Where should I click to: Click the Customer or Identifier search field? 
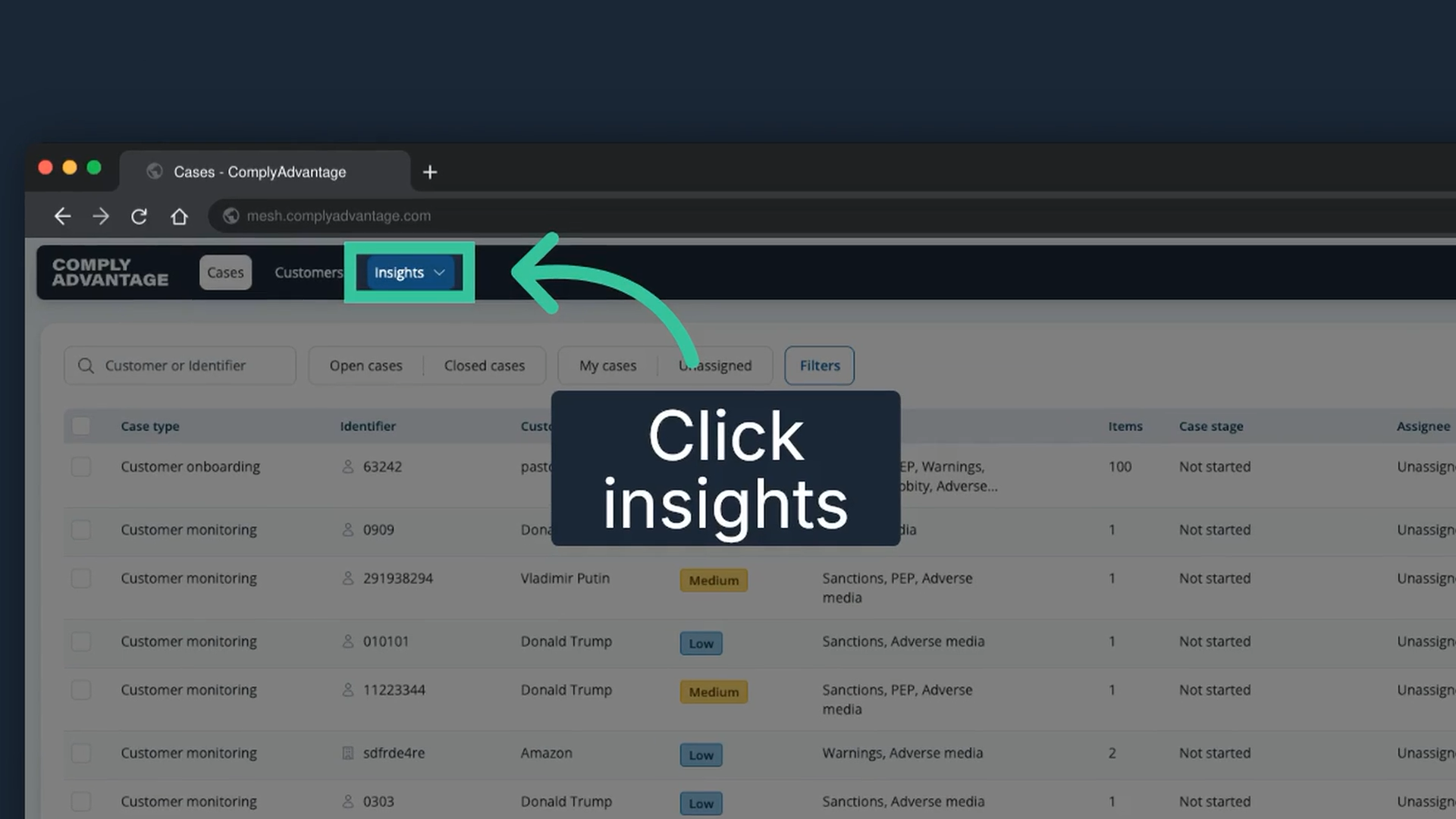[180, 366]
